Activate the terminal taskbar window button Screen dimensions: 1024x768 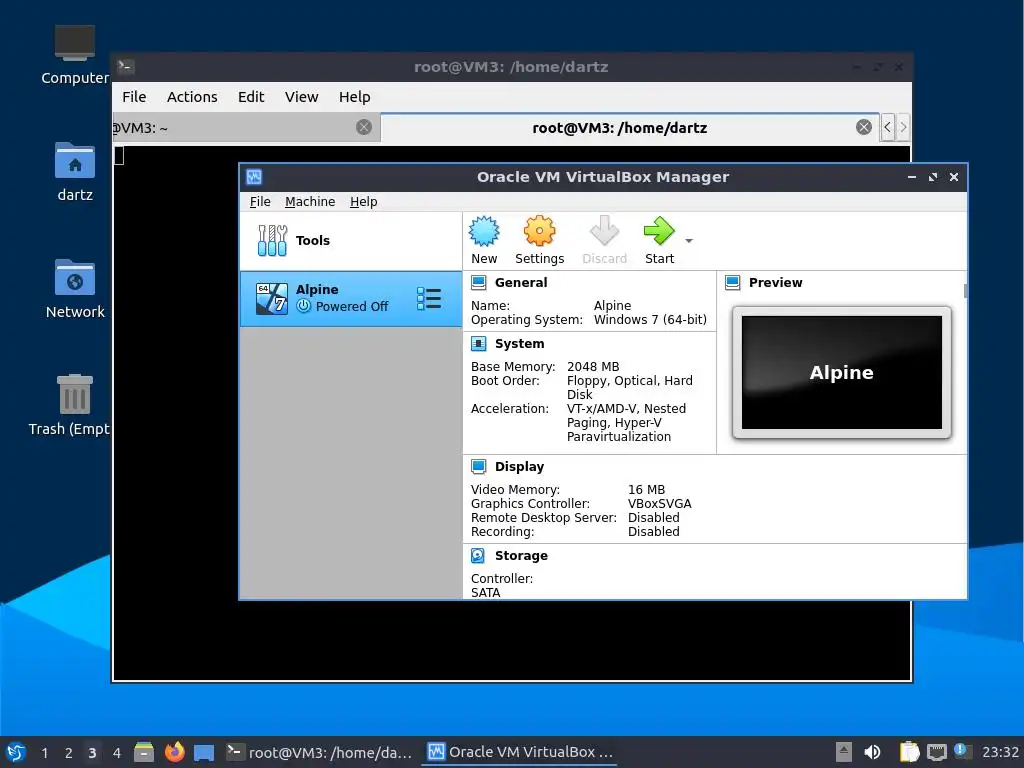point(319,752)
